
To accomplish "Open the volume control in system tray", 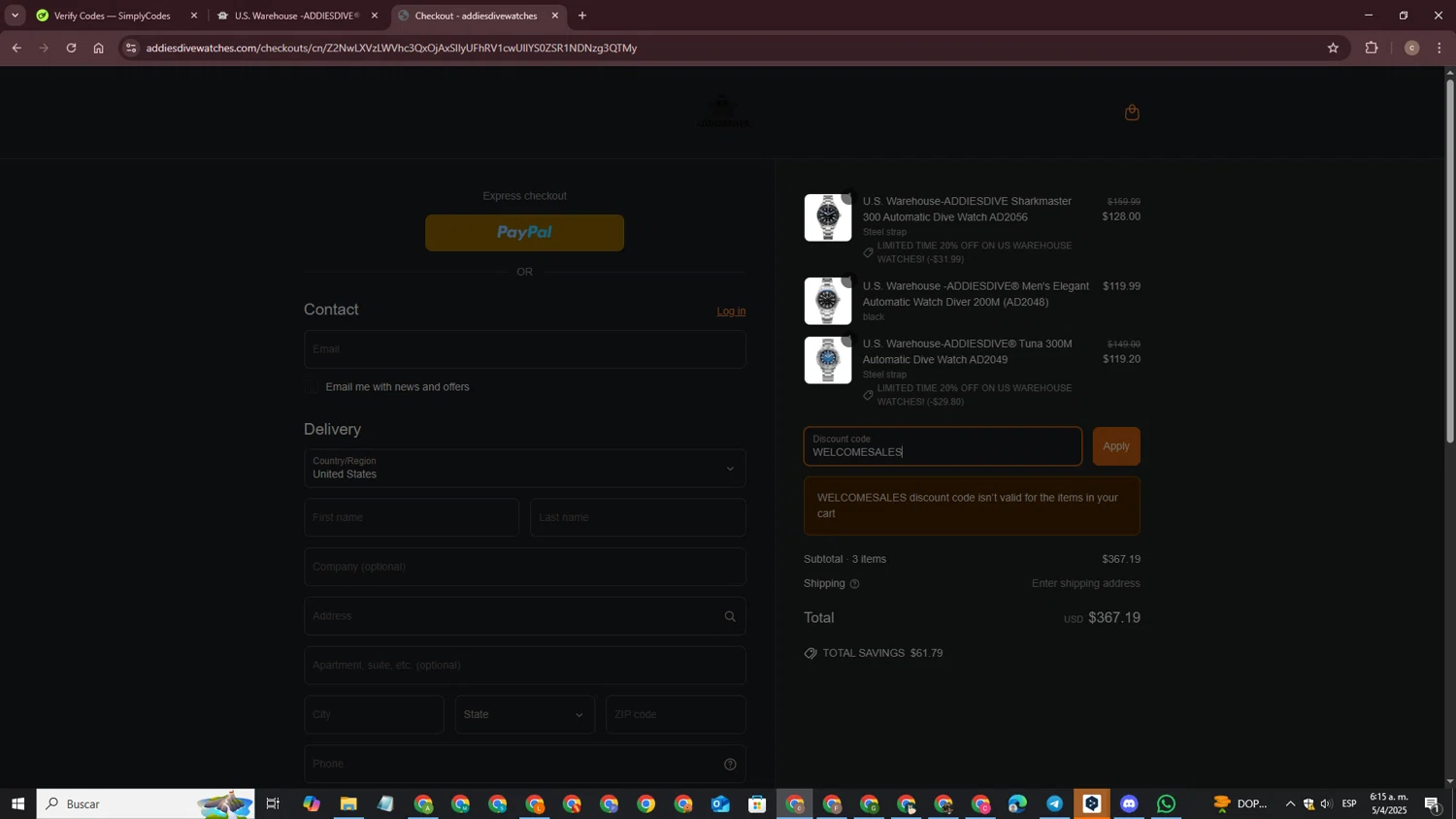I will click(x=1327, y=804).
